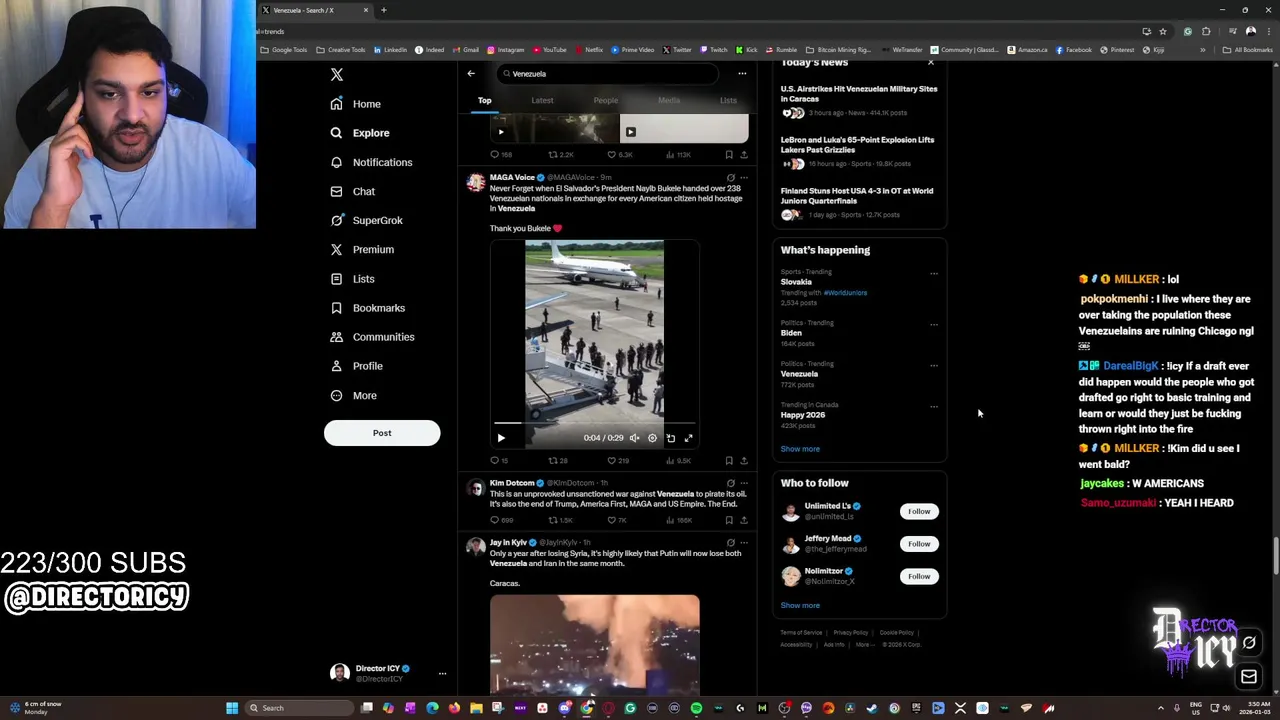Image resolution: width=1280 pixels, height=720 pixels.
Task: Click the X logo in sidebar
Action: (x=337, y=75)
